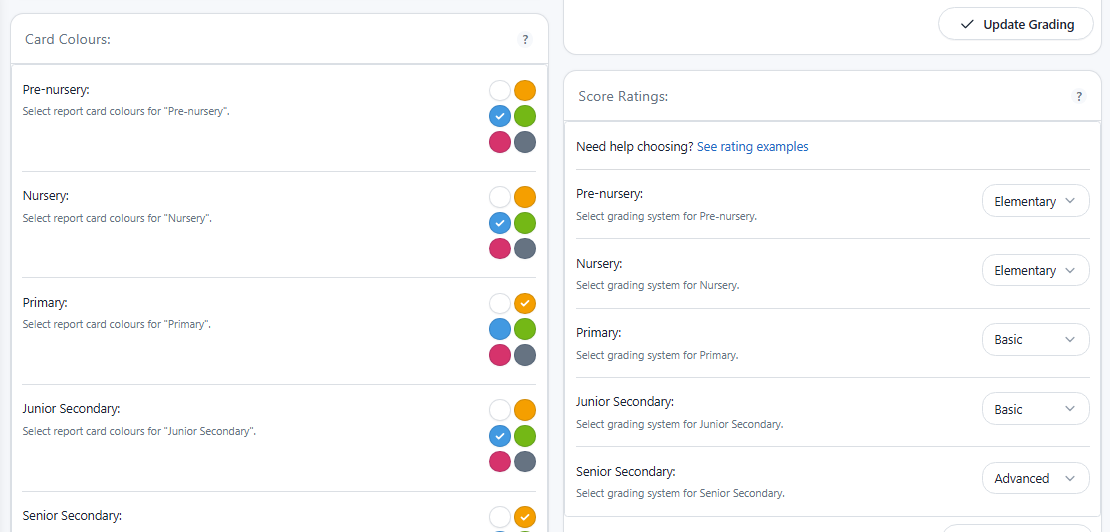Pick green colour for Junior Secondary

point(525,436)
